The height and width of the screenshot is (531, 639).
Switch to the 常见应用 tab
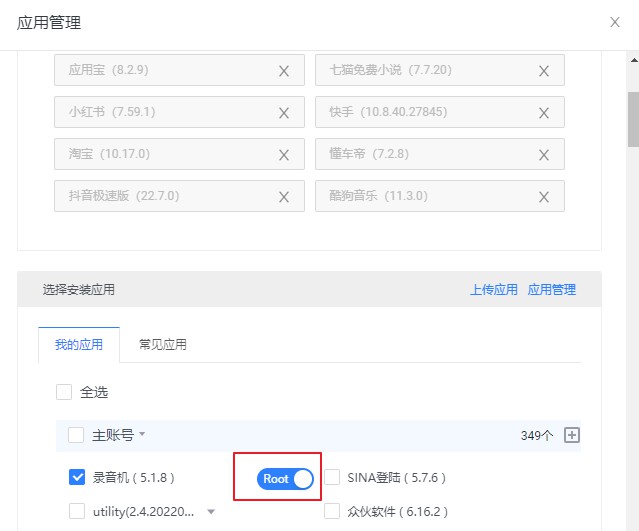(x=162, y=345)
